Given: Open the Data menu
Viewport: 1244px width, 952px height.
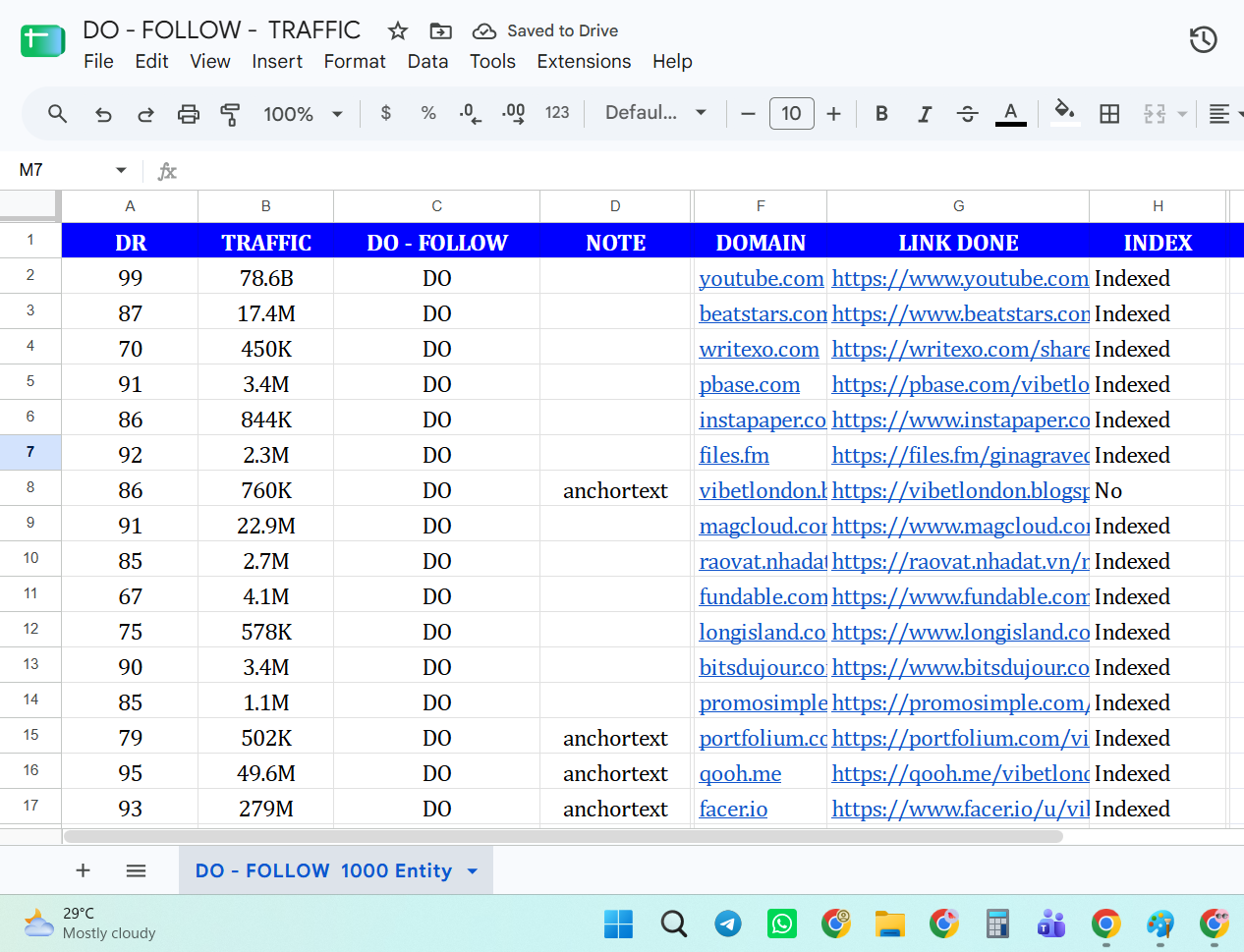Looking at the screenshot, I should click(427, 62).
